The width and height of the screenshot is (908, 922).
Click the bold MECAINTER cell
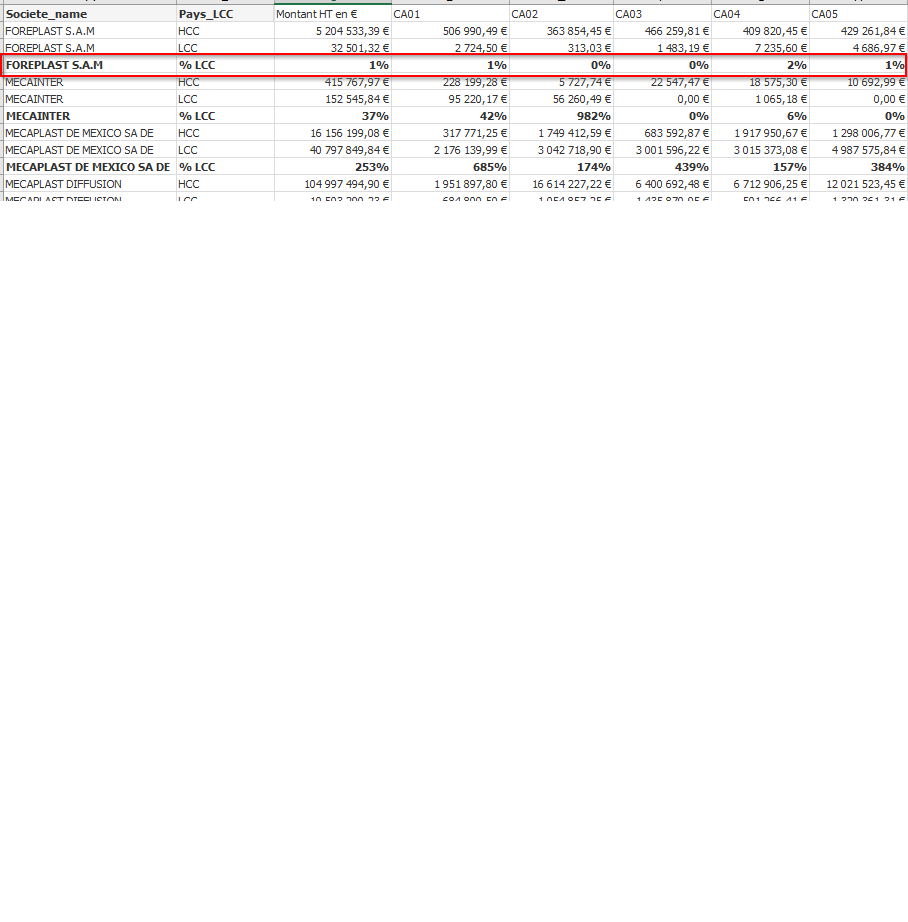pos(89,116)
